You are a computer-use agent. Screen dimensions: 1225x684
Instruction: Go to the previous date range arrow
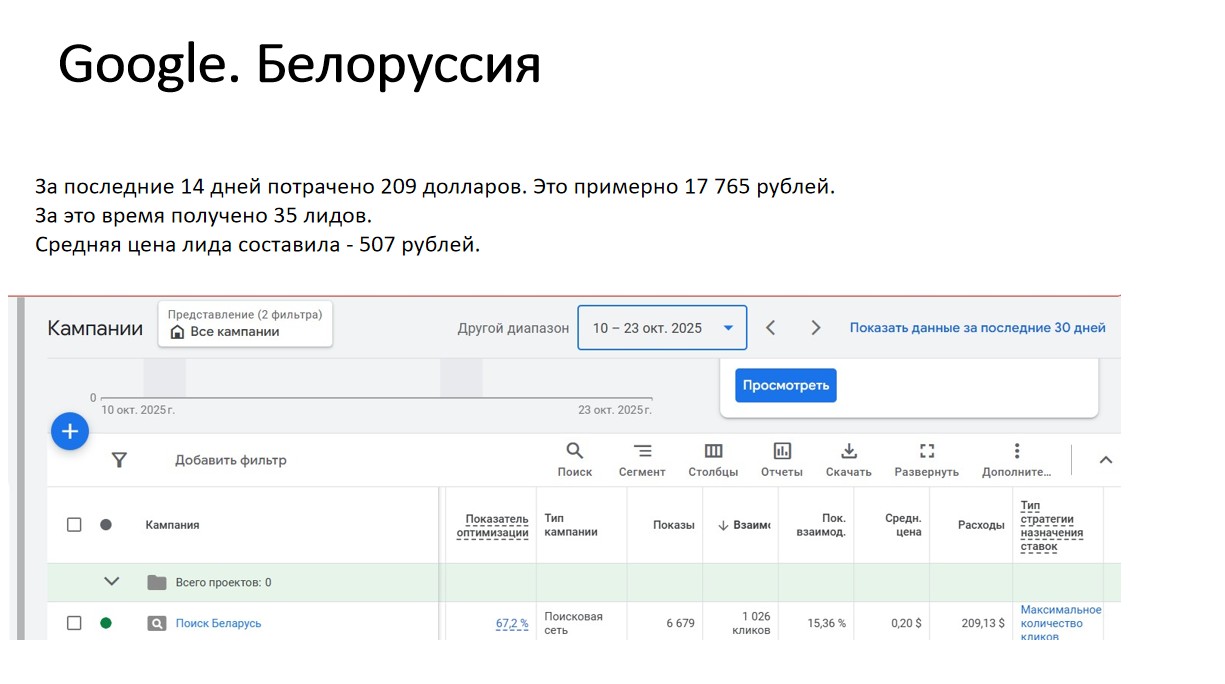coord(770,328)
